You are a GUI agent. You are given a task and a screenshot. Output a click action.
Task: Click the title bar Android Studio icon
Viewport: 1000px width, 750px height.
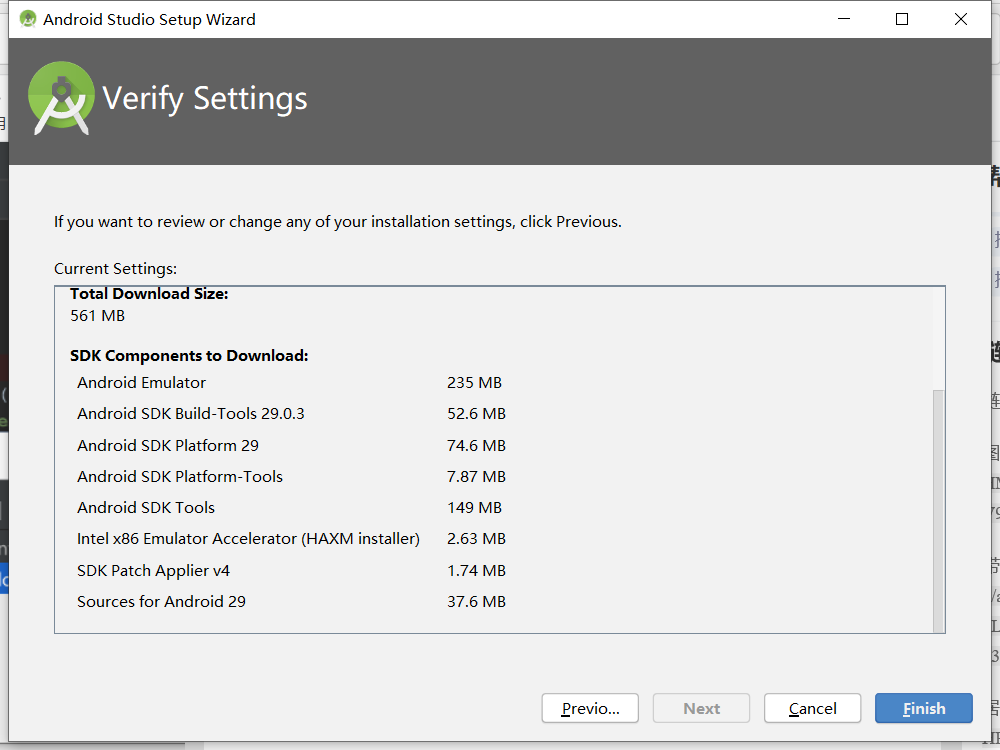pyautogui.click(x=28, y=19)
